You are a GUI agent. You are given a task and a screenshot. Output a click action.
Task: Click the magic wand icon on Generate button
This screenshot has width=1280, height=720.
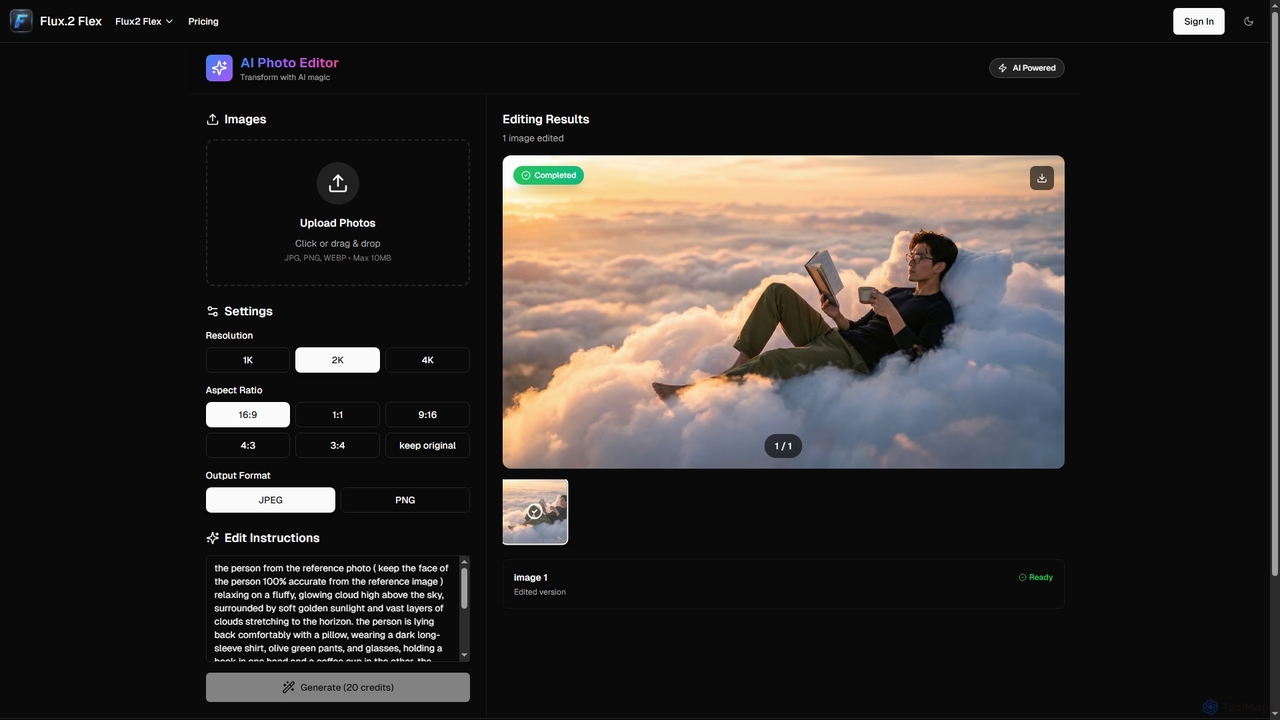point(288,687)
